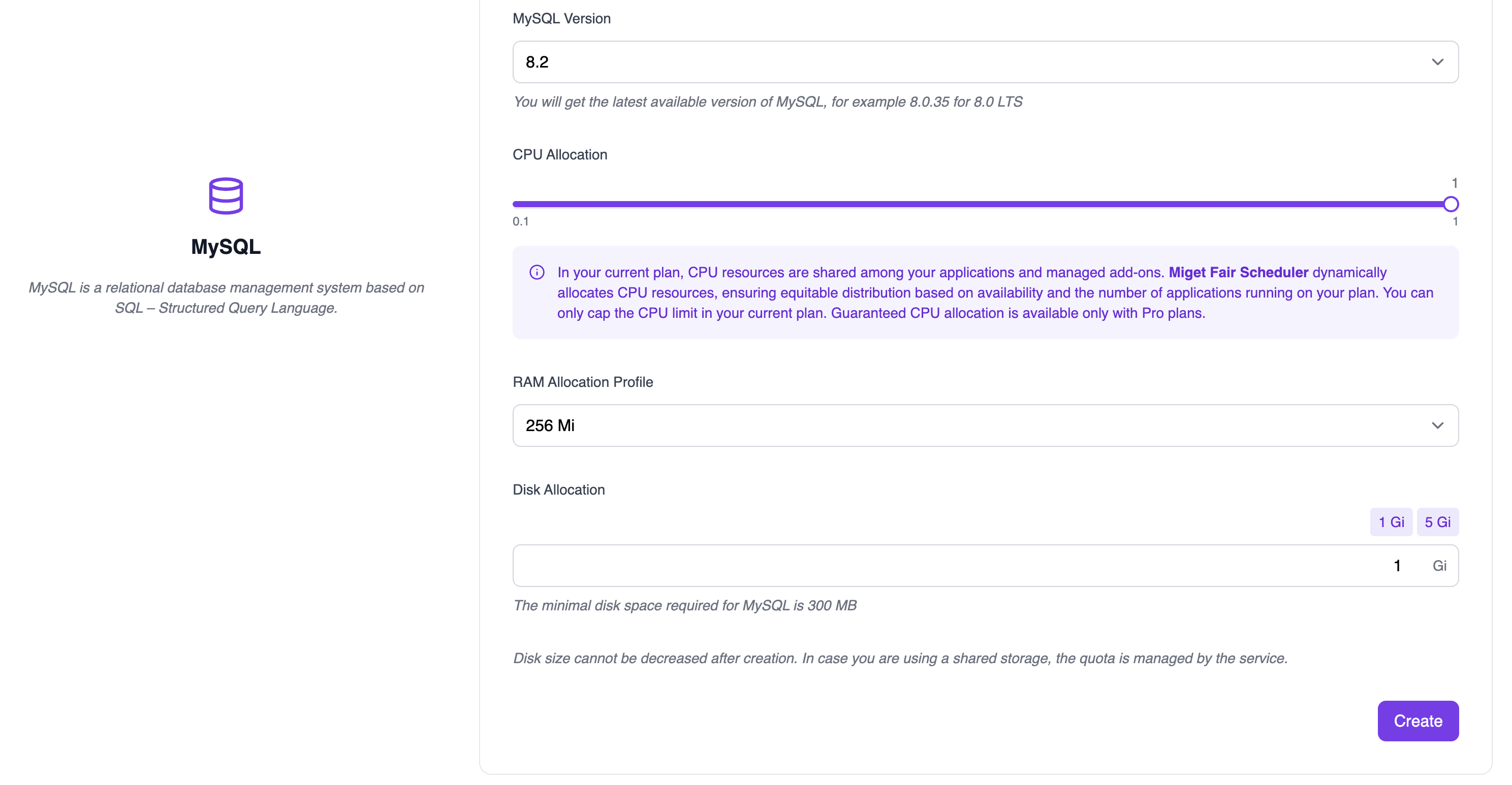1512x785 pixels.
Task: Click the MySQL Version label
Action: click(x=561, y=18)
